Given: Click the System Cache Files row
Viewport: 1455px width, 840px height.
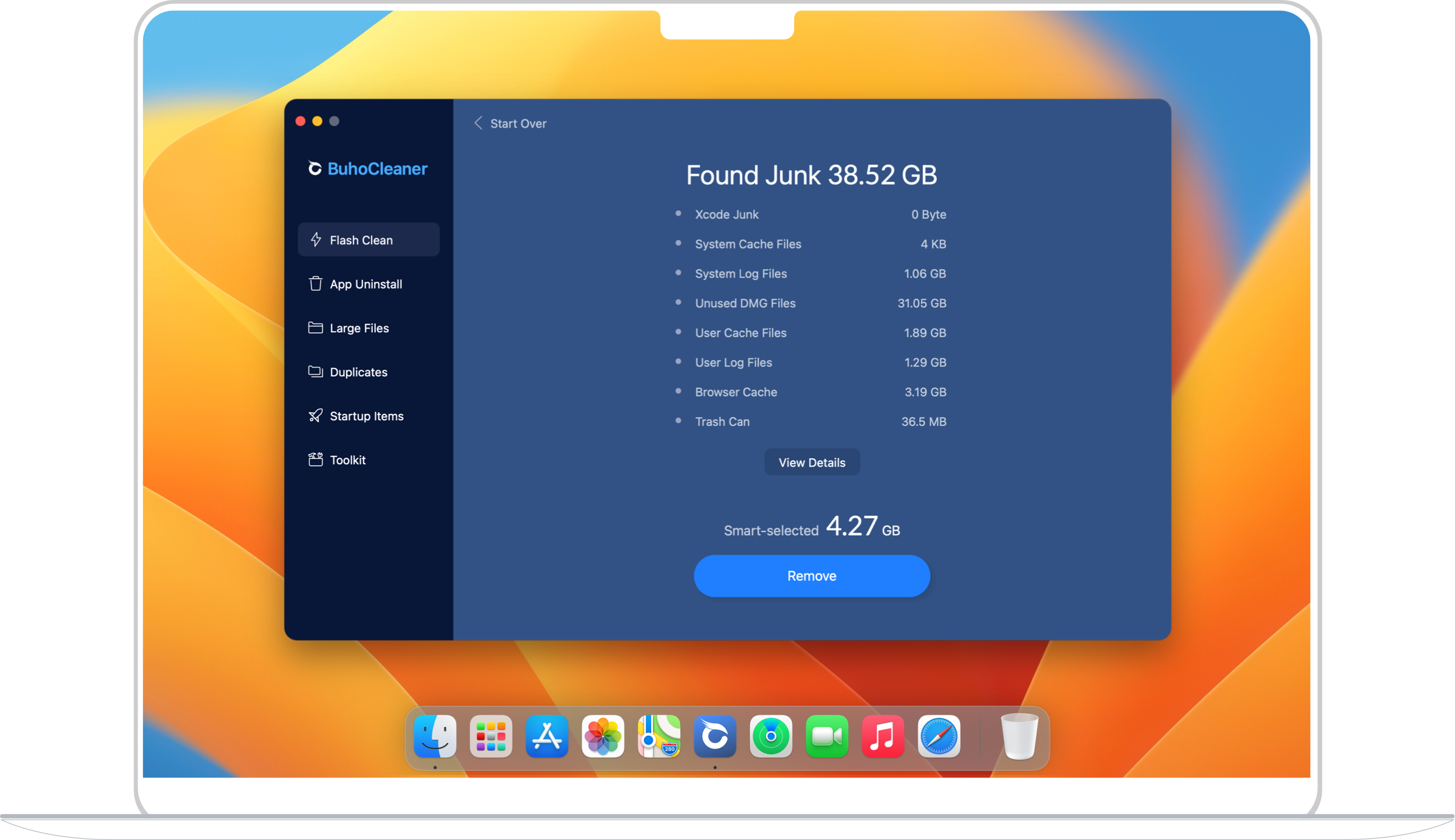Looking at the screenshot, I should click(811, 244).
